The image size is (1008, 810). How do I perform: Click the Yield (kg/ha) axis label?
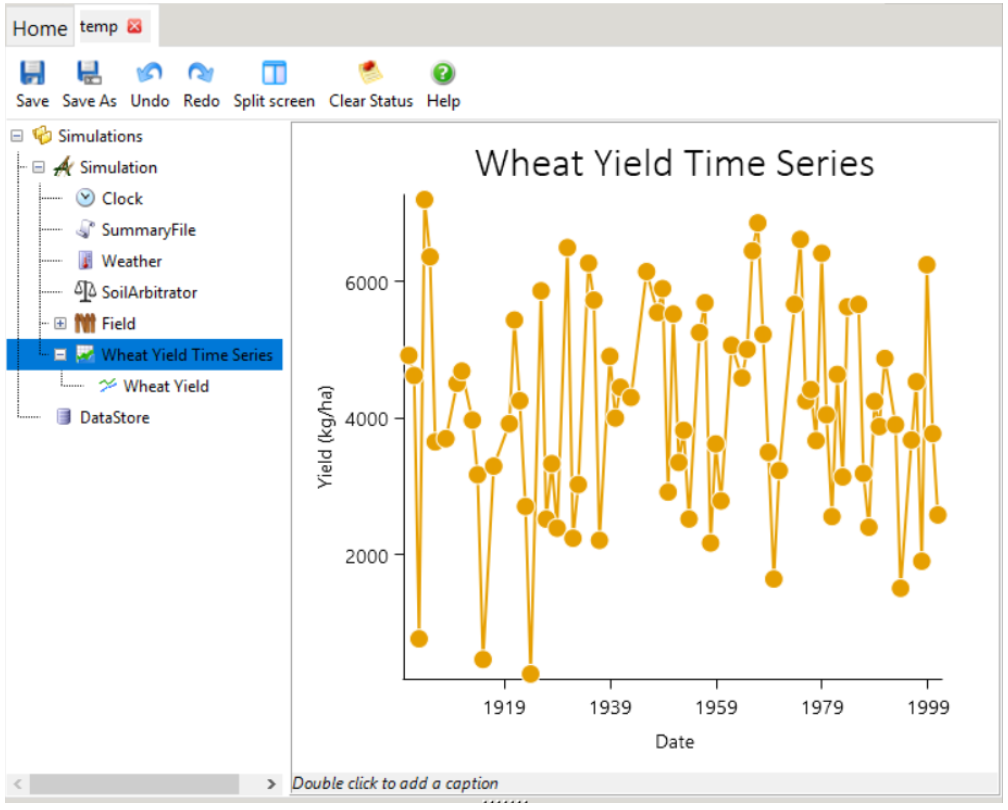(x=326, y=437)
